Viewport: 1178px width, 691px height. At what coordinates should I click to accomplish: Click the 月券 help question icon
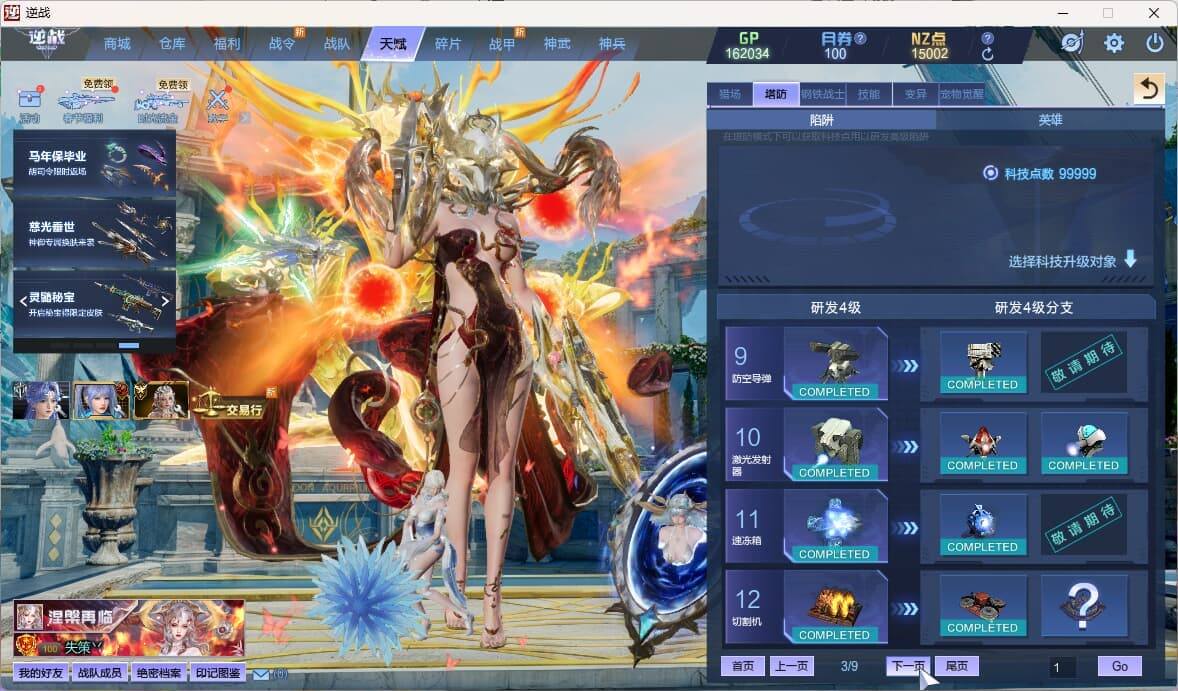tap(861, 38)
